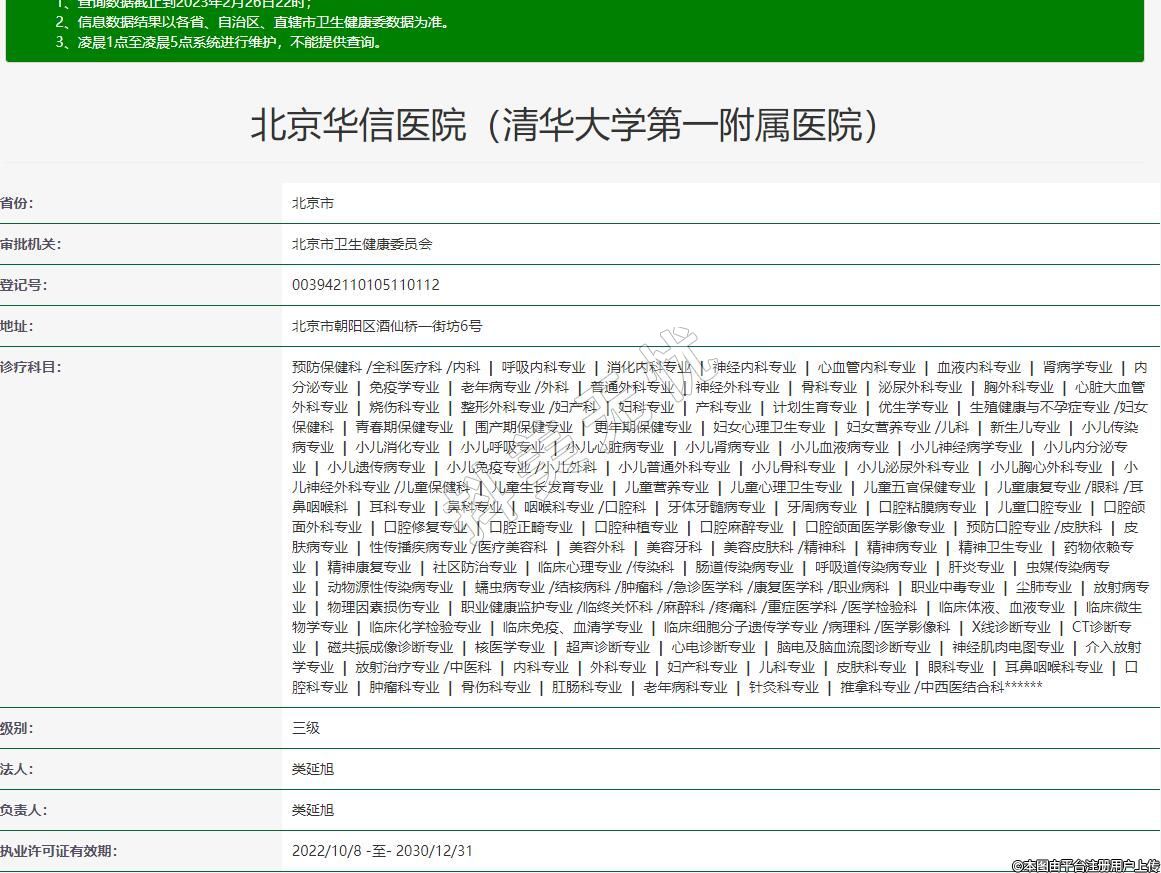Select 北京市卫生健康委员会 approval authority text
The height and width of the screenshot is (873, 1161).
point(362,244)
